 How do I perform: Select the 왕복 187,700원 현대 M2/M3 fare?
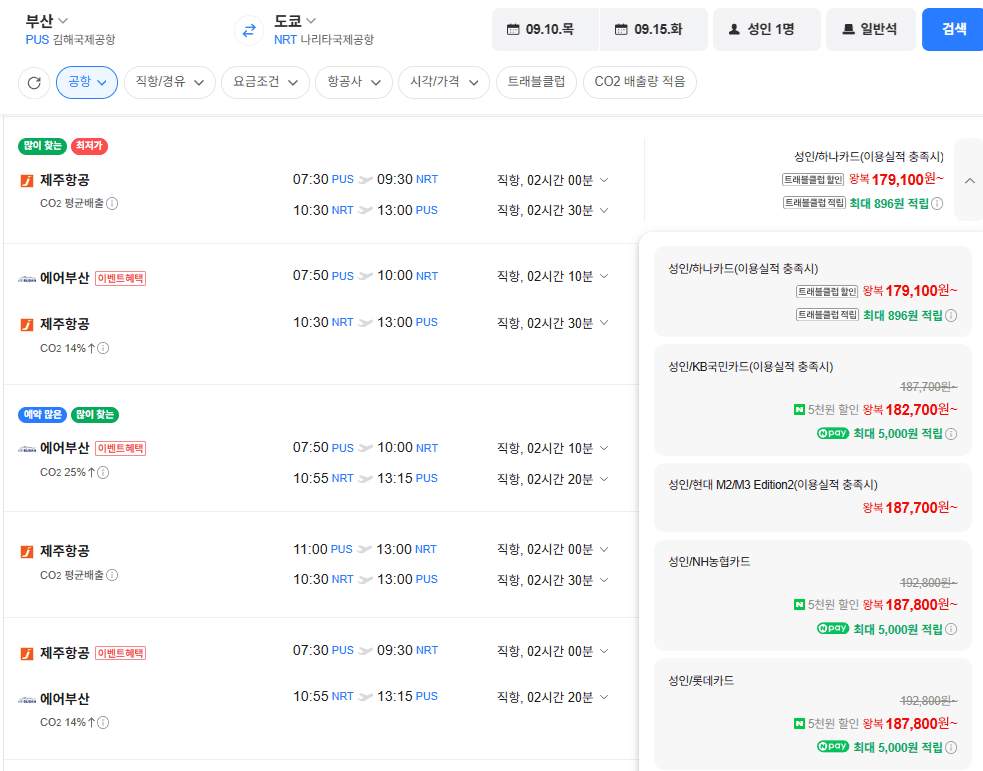tap(812, 497)
